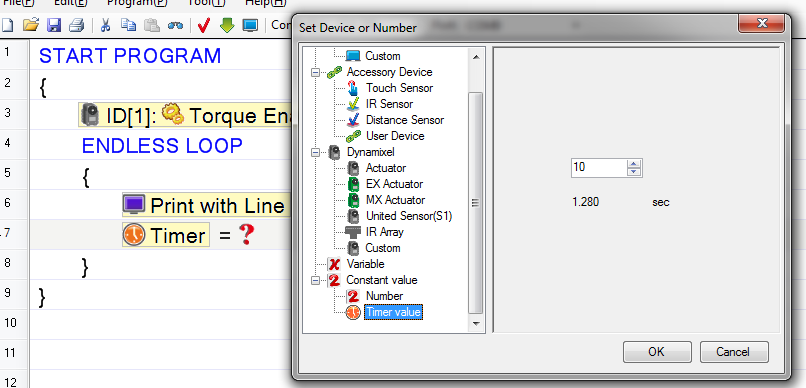Screen dimensions: 806x388
Task: Click the Timer clock icon in code line 7
Action: [134, 235]
